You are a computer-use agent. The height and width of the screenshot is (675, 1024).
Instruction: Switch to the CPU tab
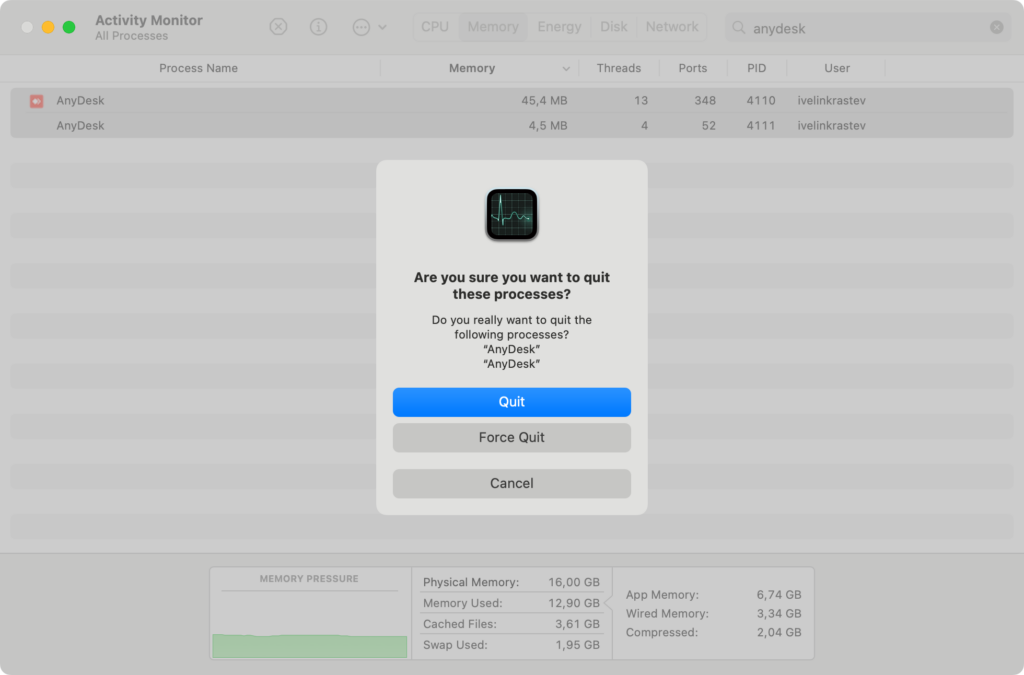point(434,27)
